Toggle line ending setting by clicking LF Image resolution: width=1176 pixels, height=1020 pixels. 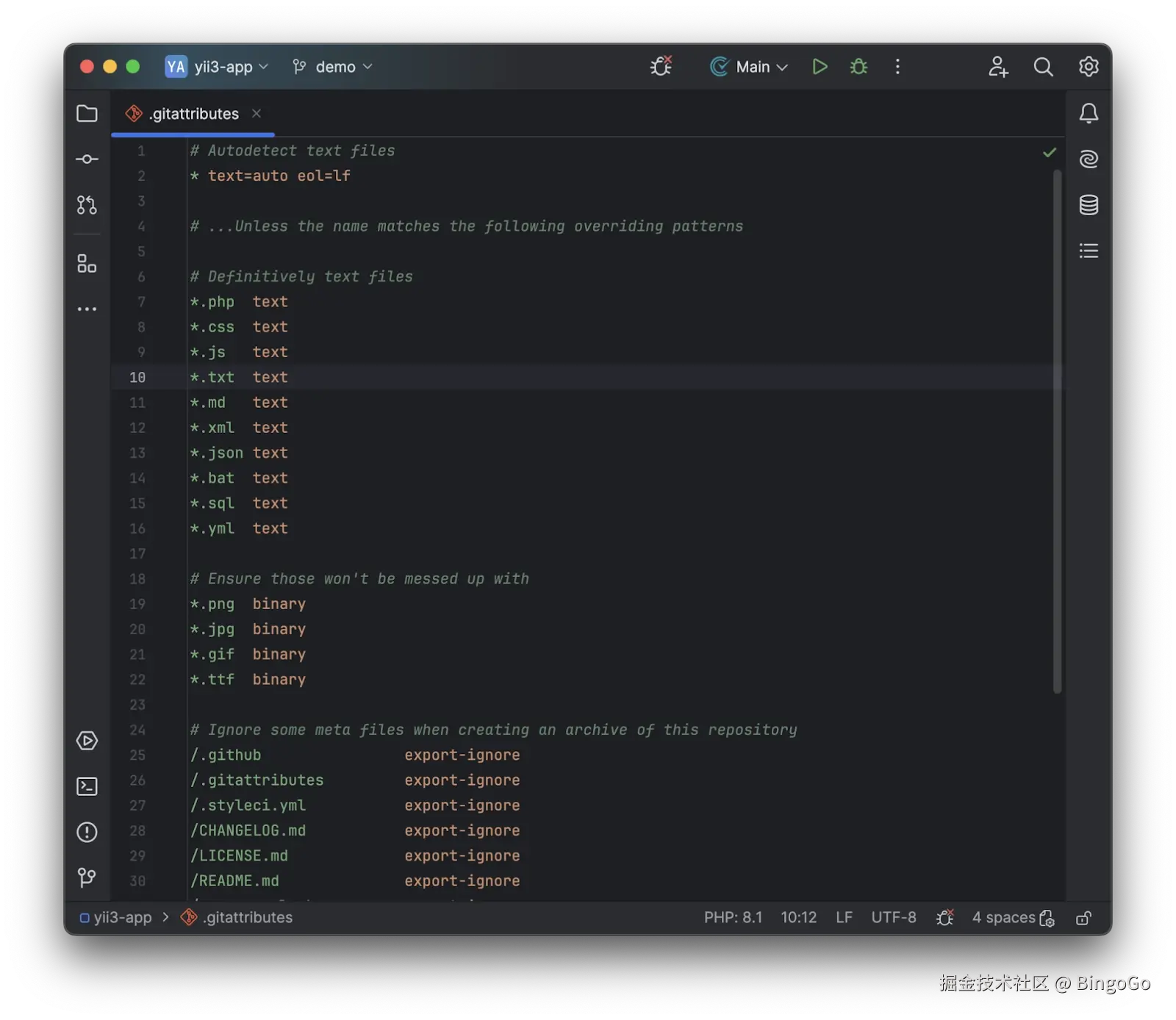tap(844, 917)
